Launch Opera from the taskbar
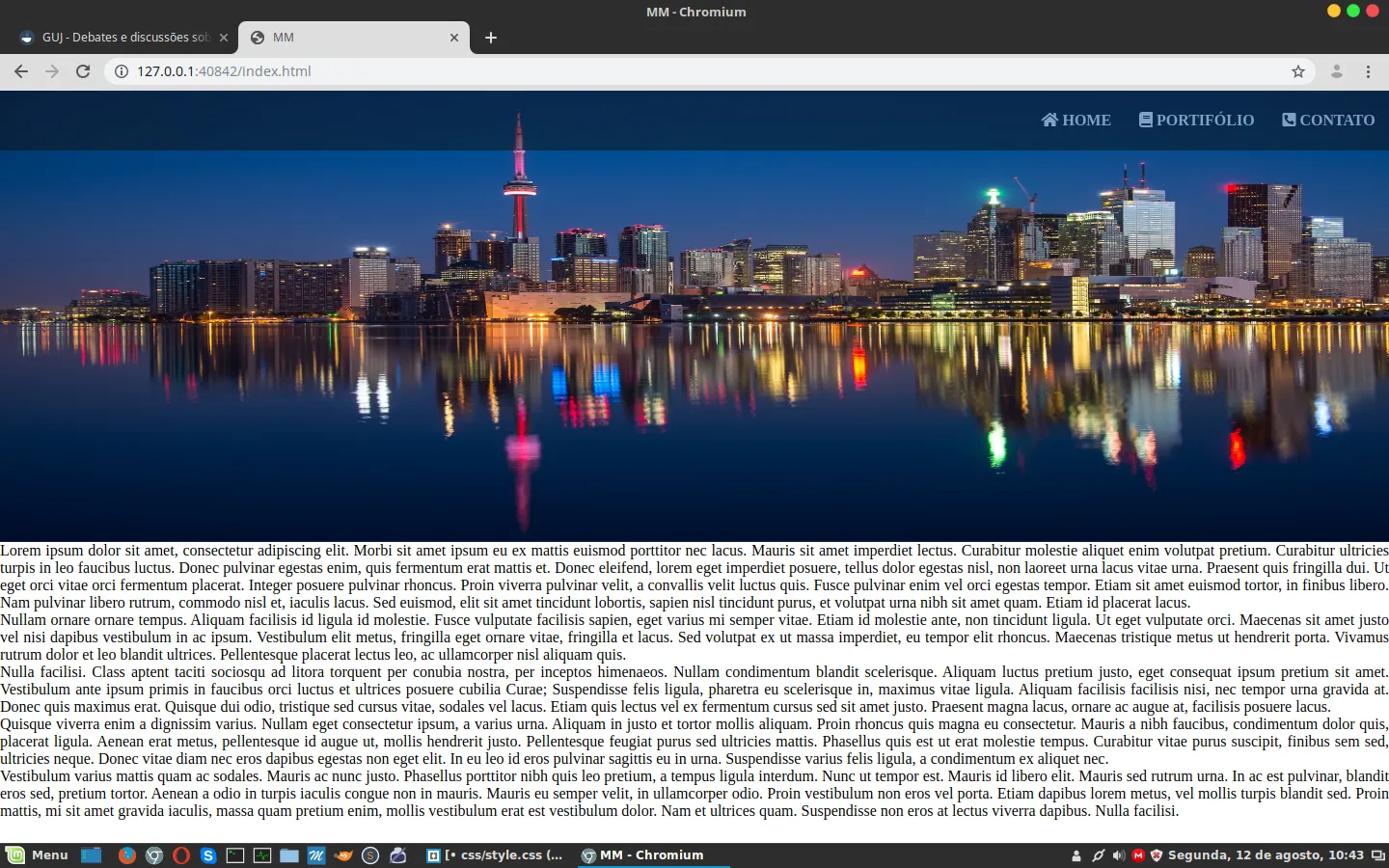 click(181, 855)
